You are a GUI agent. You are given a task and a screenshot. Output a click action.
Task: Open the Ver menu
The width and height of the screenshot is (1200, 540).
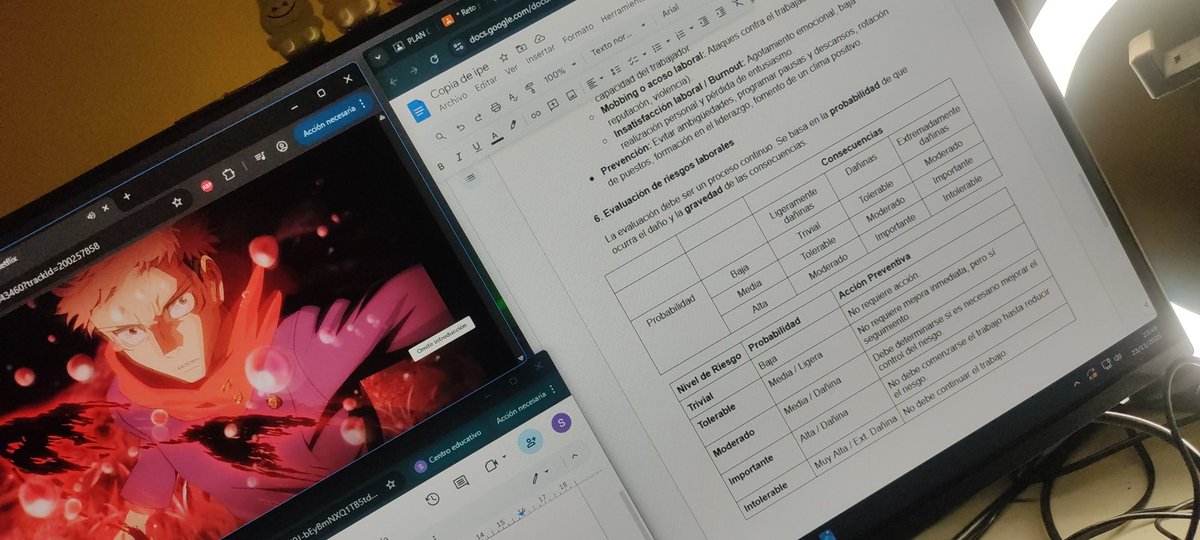(511, 69)
